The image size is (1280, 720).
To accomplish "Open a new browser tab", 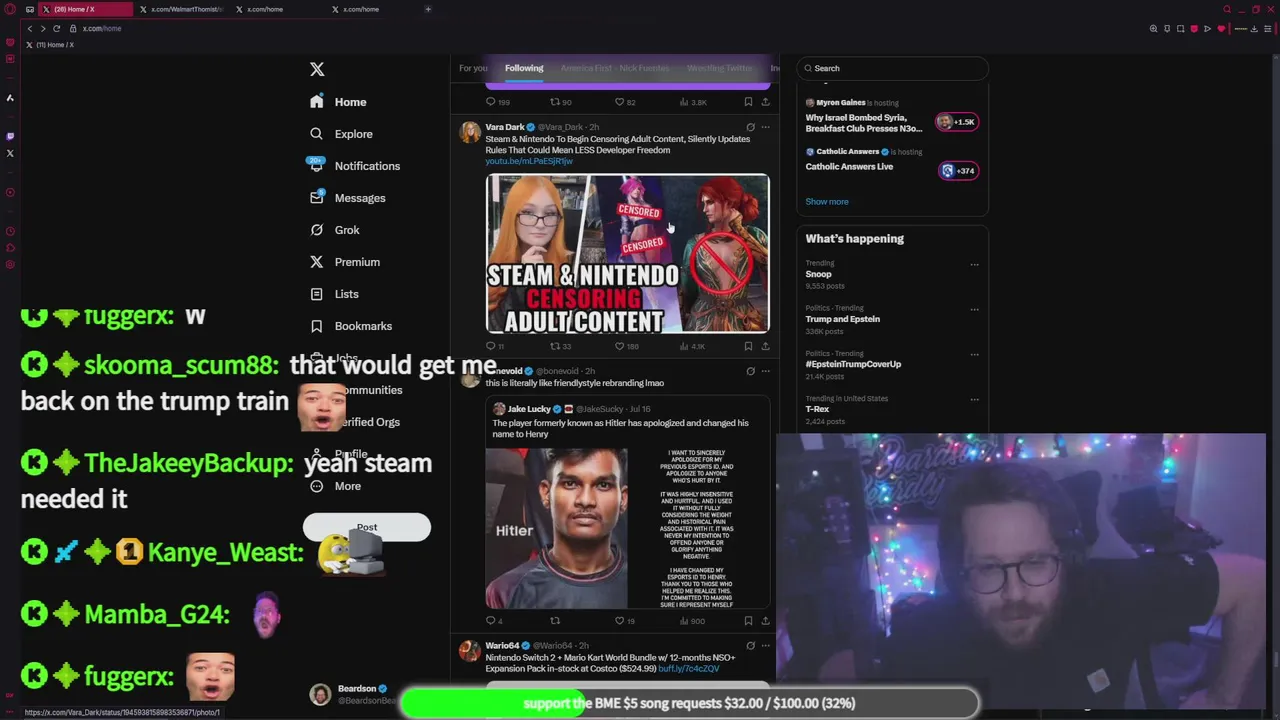I will click(428, 9).
